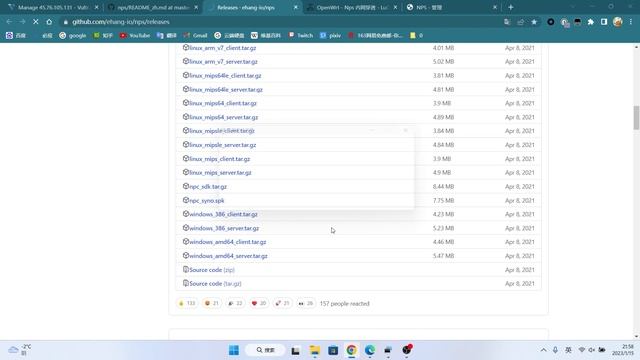This screenshot has width=640, height=360.
Task: Open the Twitch bookmark
Action: point(301,36)
